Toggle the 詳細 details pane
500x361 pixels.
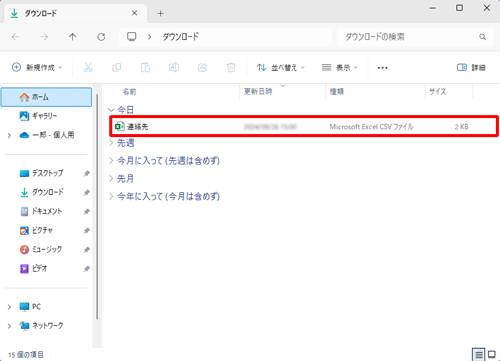coord(471,68)
